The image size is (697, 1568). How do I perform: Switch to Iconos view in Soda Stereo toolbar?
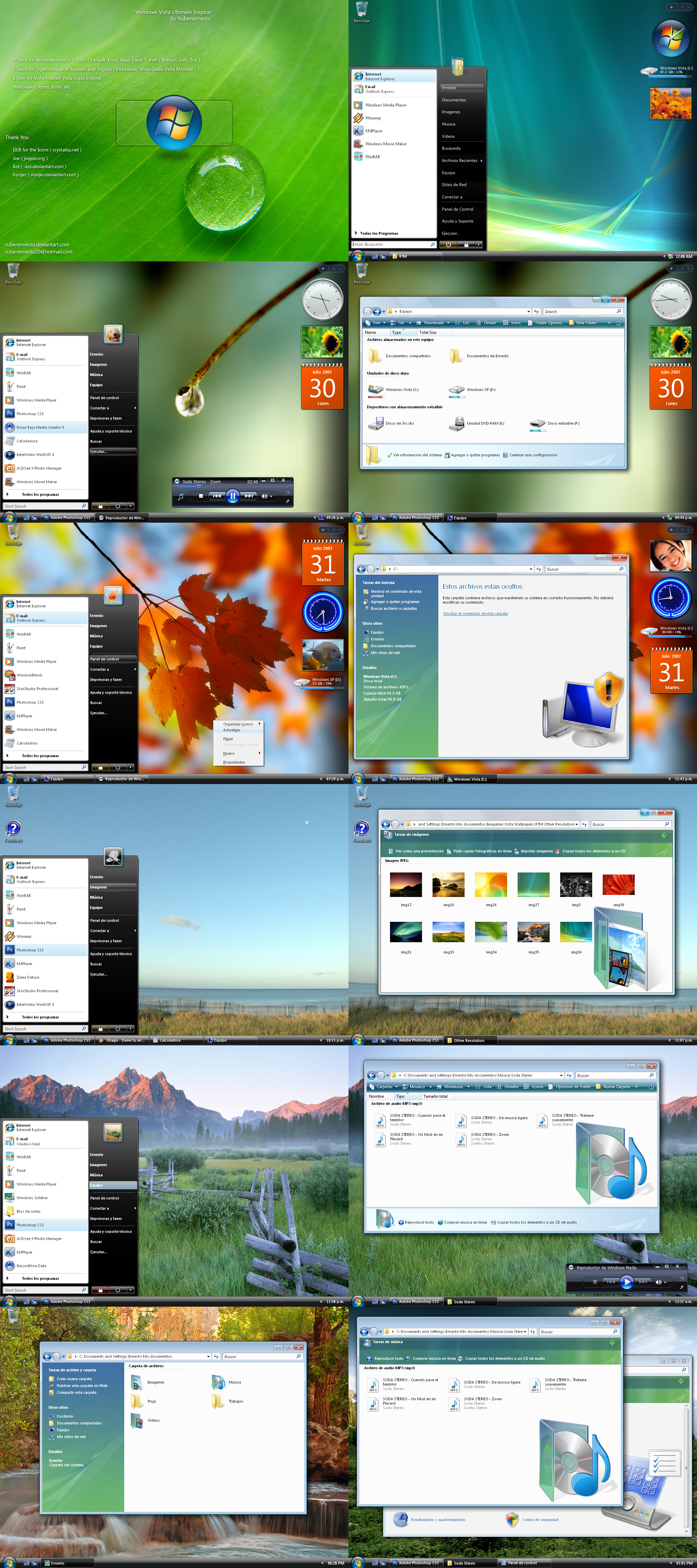click(x=533, y=1087)
